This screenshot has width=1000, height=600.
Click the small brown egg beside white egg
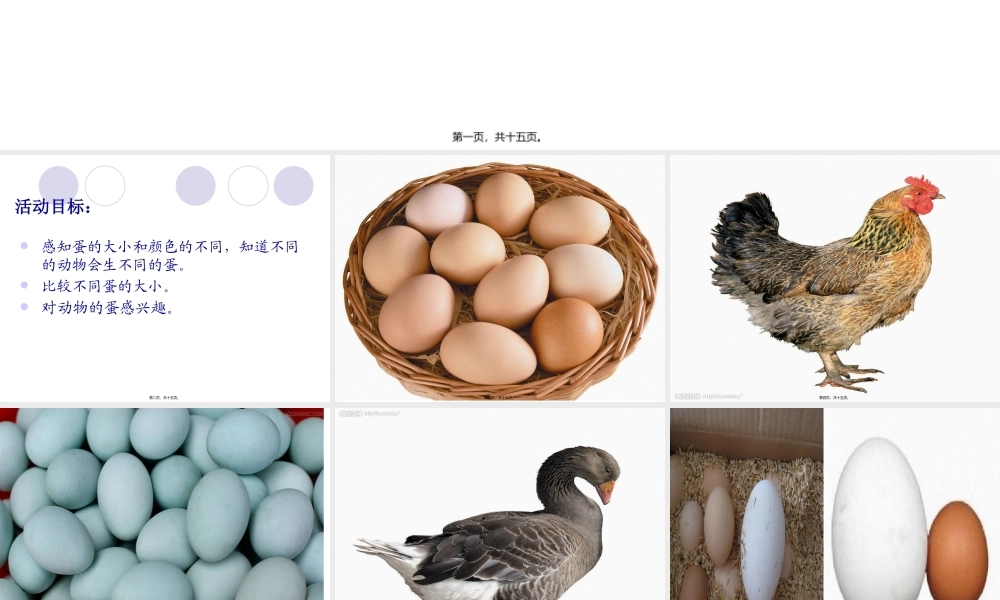pyautogui.click(x=957, y=550)
